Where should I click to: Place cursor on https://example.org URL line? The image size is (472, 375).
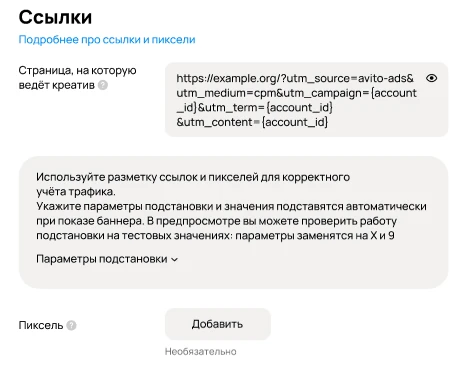pos(295,78)
